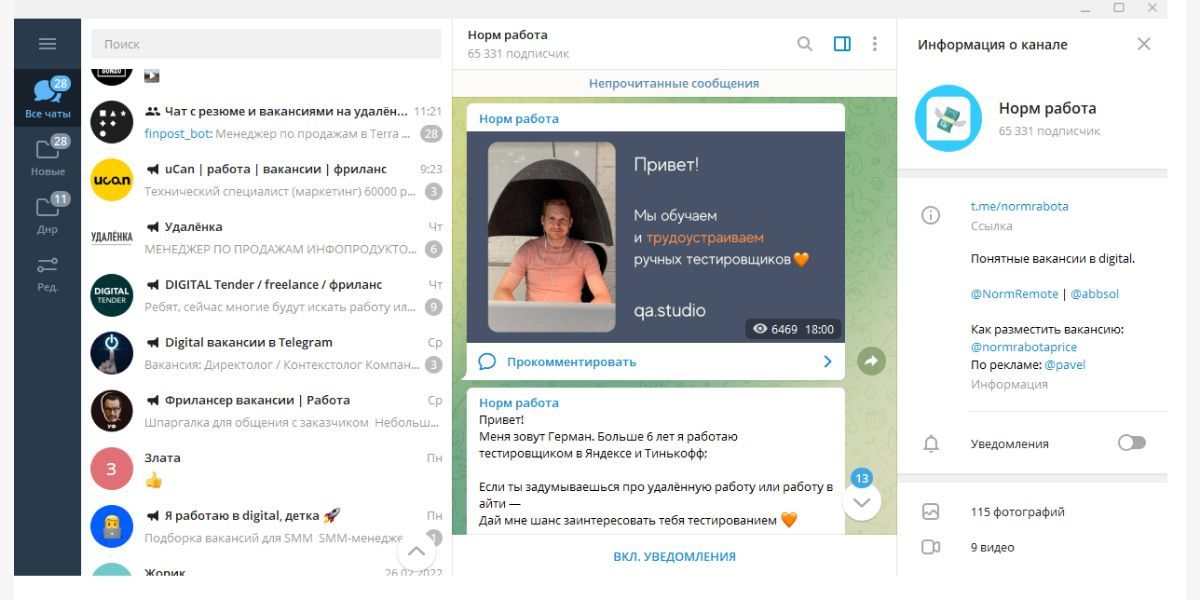Open the hamburger main menu
Image resolution: width=1200 pixels, height=600 pixels.
(47, 44)
